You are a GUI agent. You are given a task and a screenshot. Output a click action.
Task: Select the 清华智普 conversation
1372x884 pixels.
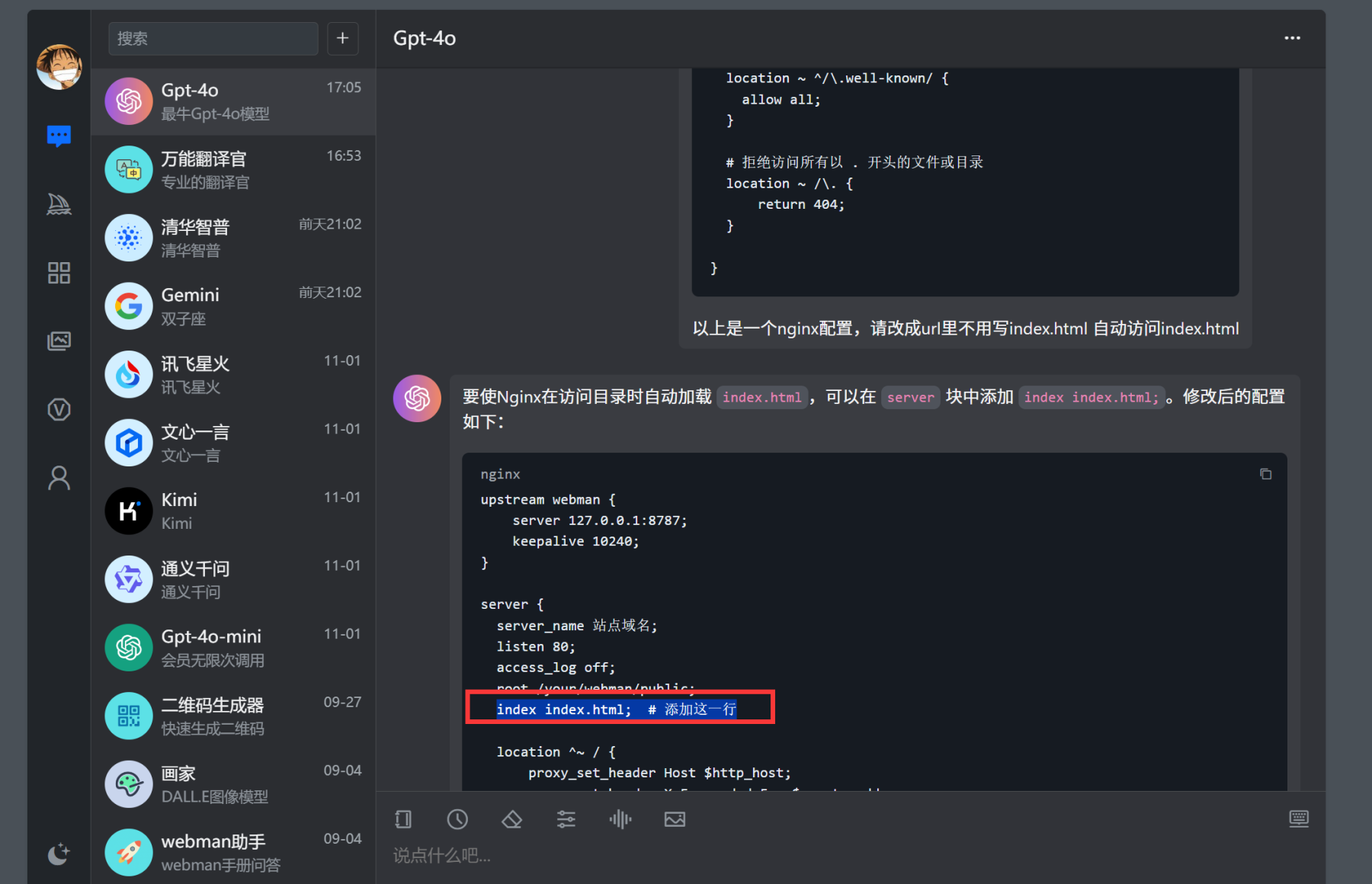(x=233, y=238)
